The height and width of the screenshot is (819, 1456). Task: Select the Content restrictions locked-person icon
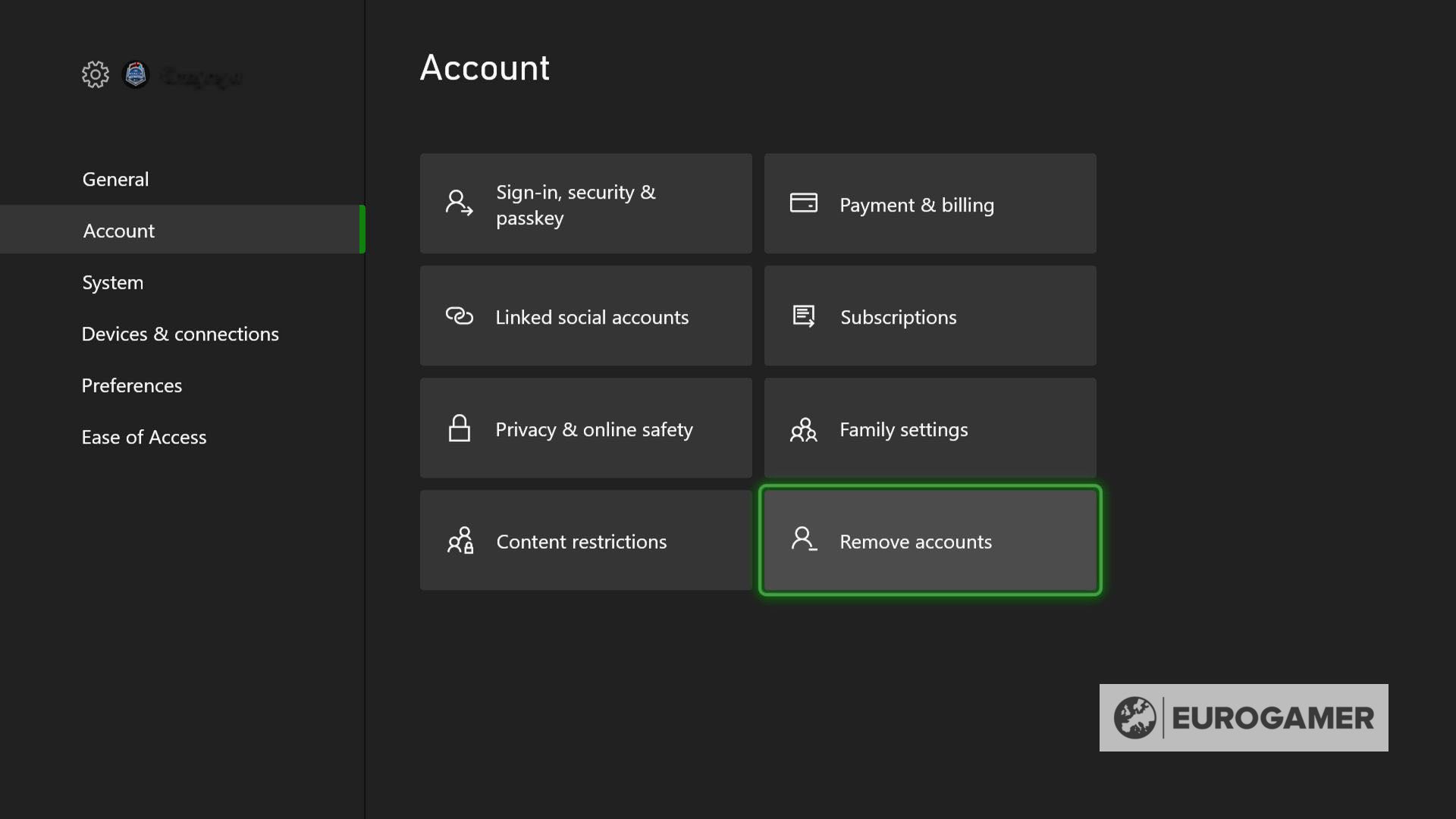[x=460, y=541]
